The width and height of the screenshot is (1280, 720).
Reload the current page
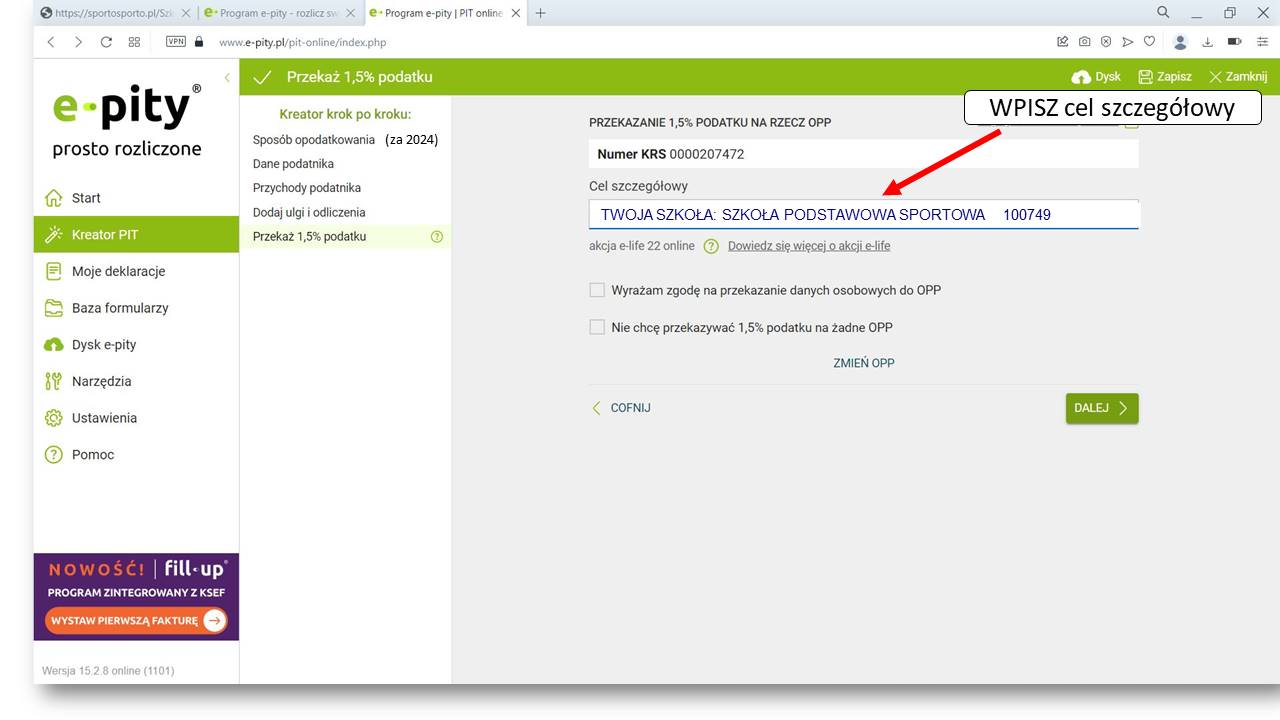point(106,42)
